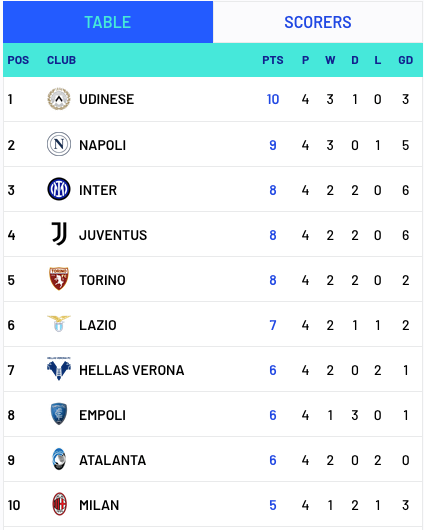Viewport: 424px width, 530px height.
Task: Click the Atalanta club crest
Action: (59, 459)
